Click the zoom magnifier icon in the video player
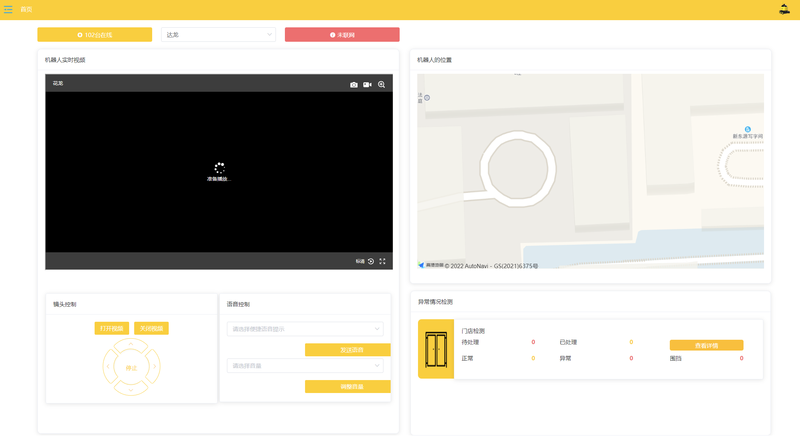 coord(381,85)
